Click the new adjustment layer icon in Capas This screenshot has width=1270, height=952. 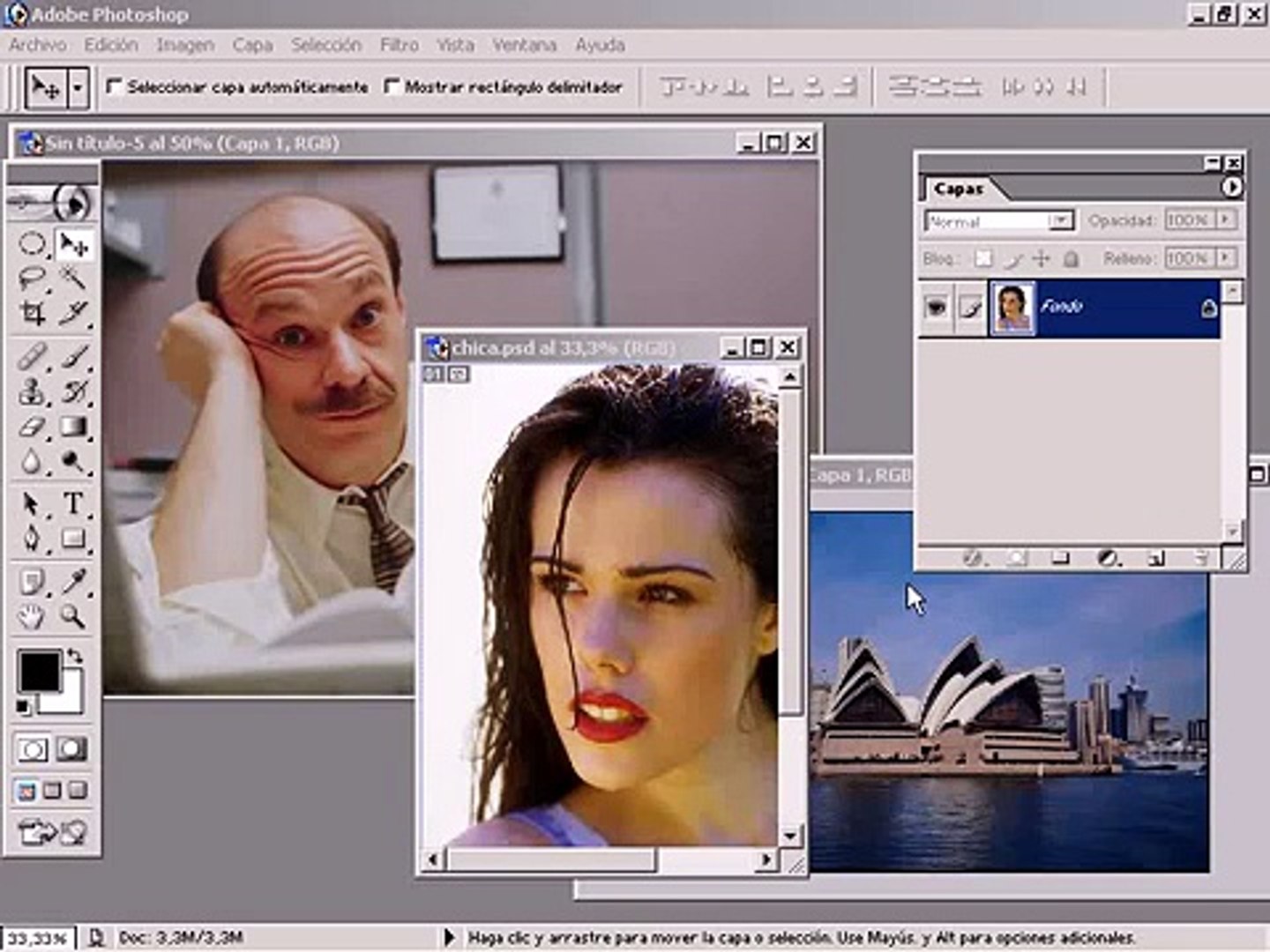pyautogui.click(x=1108, y=558)
